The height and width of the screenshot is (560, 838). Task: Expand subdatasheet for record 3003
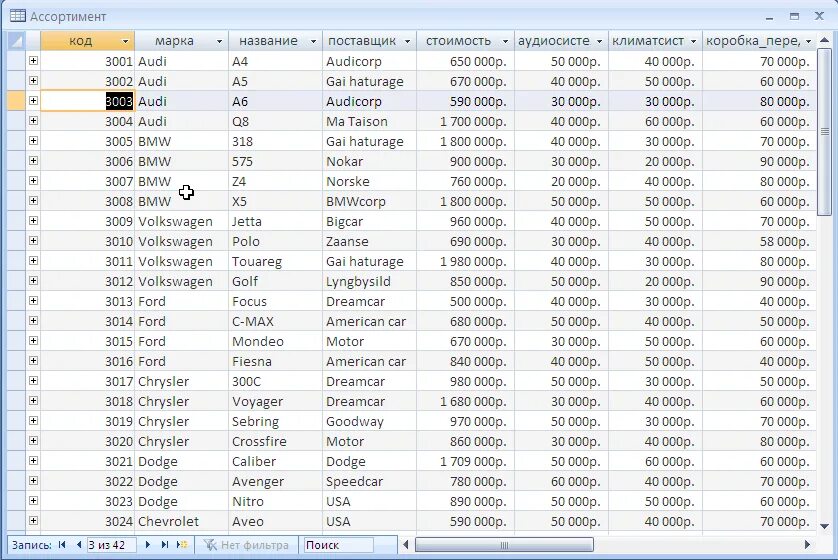(33, 100)
